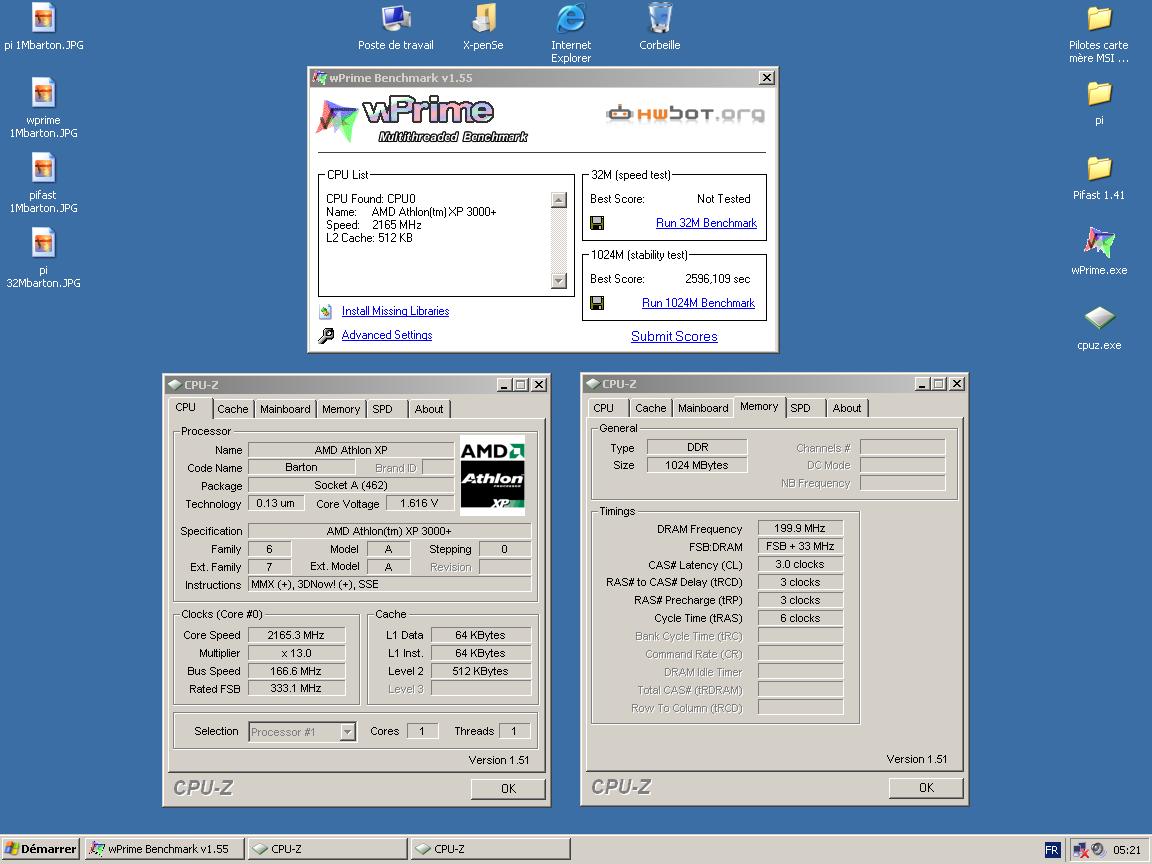This screenshot has width=1152, height=864.
Task: Open the Démarrer start menu
Action: (40, 849)
